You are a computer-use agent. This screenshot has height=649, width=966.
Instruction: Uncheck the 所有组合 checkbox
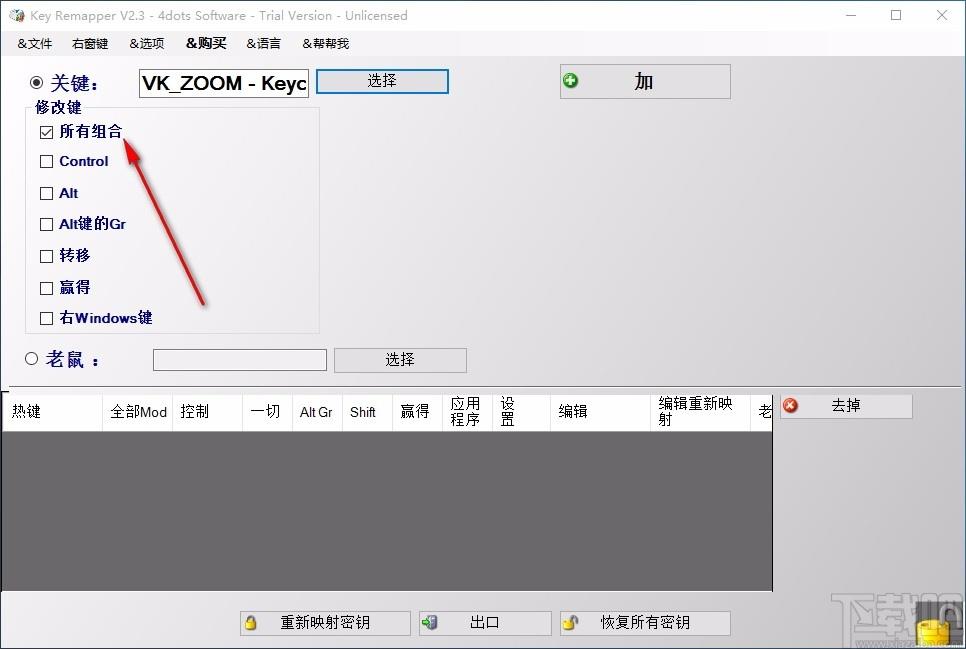(x=47, y=132)
